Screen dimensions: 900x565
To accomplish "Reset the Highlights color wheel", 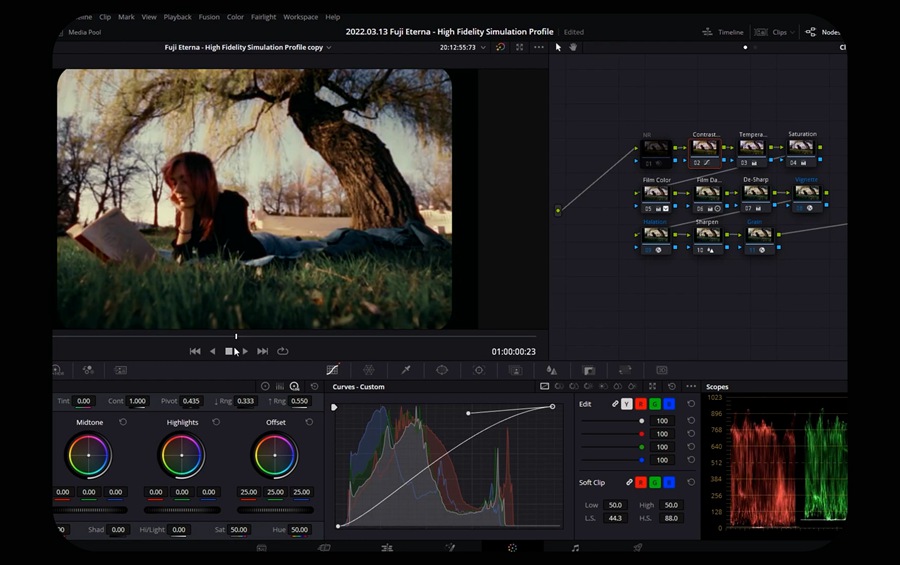I will pos(216,422).
